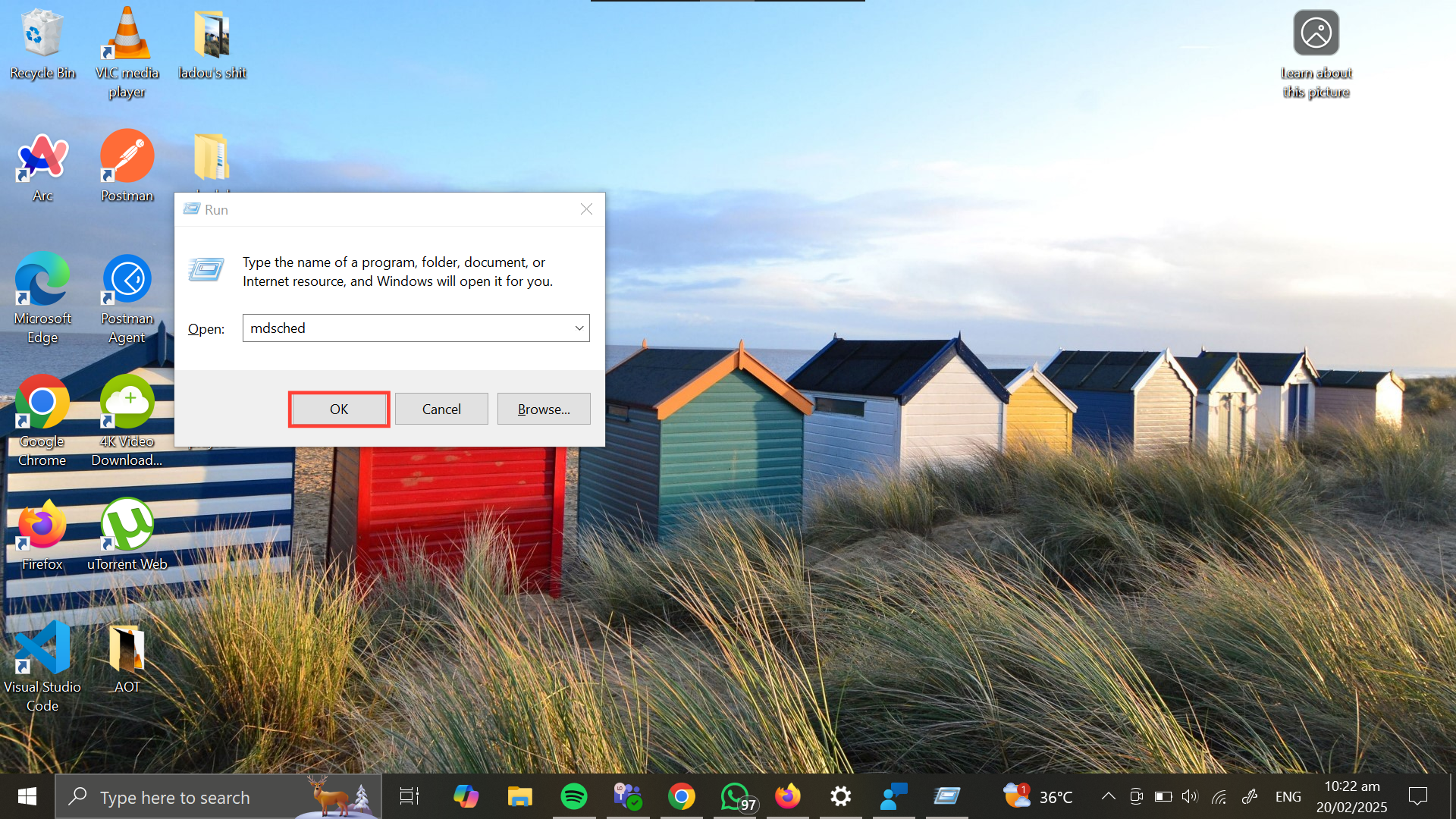Expand the Open combo box dropdown arrow
Image resolution: width=1456 pixels, height=819 pixels.
coord(579,328)
